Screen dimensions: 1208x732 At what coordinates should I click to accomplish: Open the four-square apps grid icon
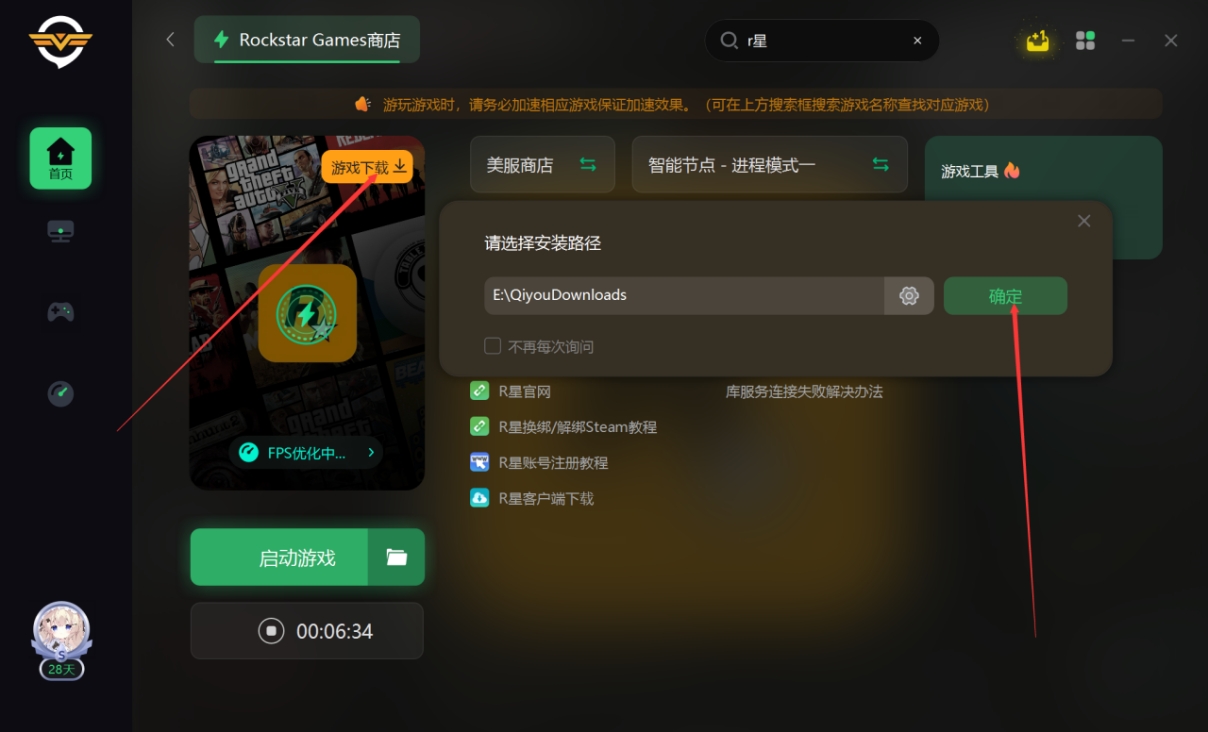(x=1085, y=41)
